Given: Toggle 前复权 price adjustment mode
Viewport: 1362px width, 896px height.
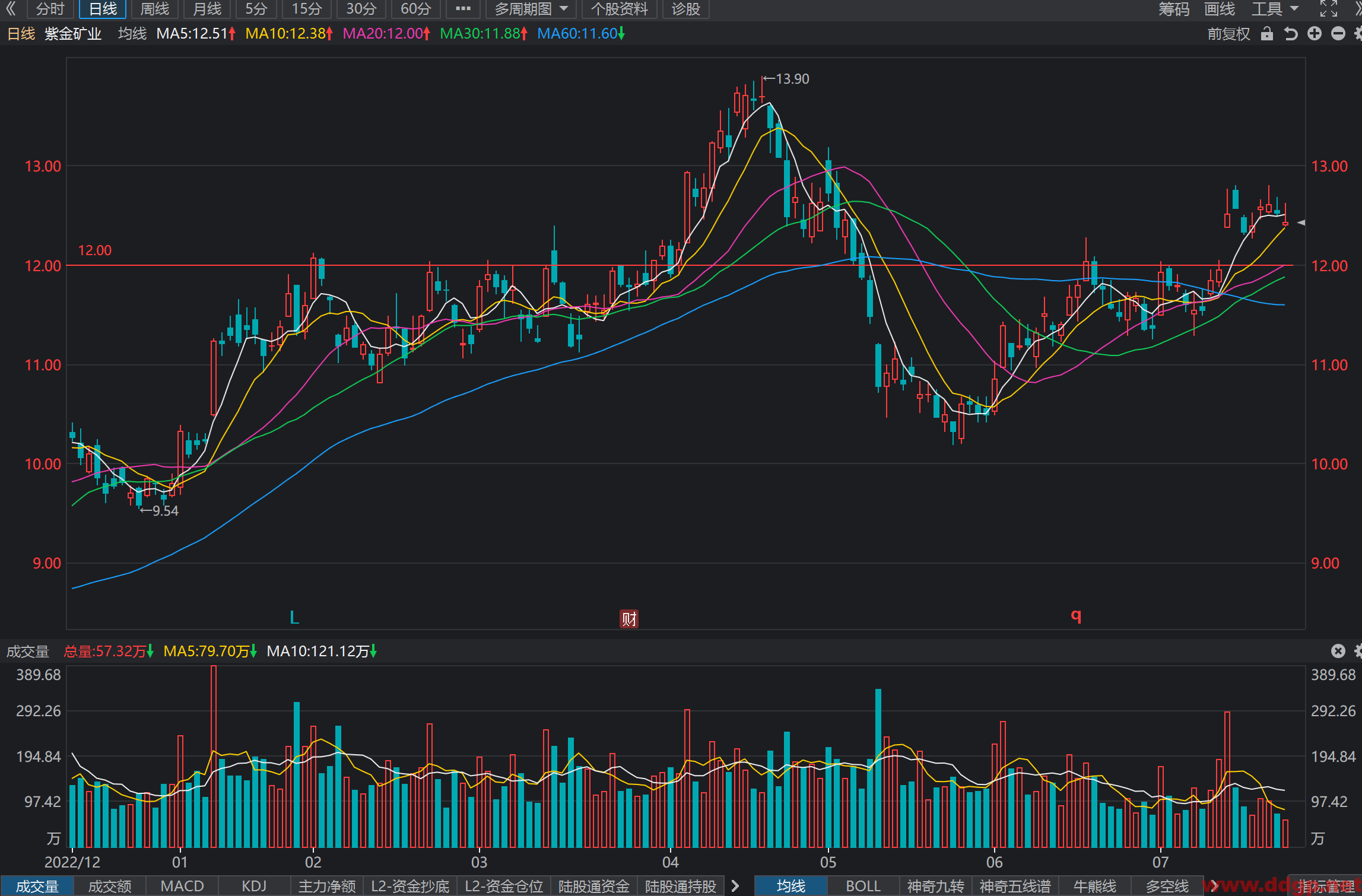Looking at the screenshot, I should pos(1229,34).
